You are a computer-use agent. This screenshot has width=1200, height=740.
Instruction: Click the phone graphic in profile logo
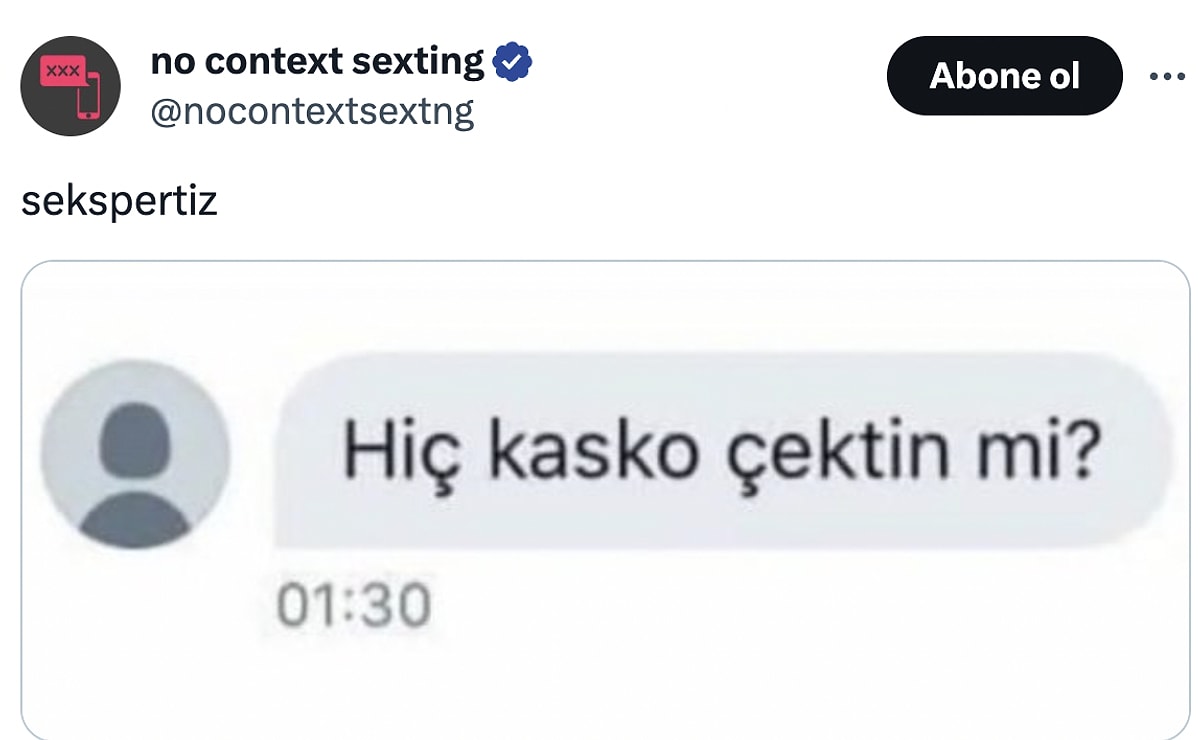(89, 100)
